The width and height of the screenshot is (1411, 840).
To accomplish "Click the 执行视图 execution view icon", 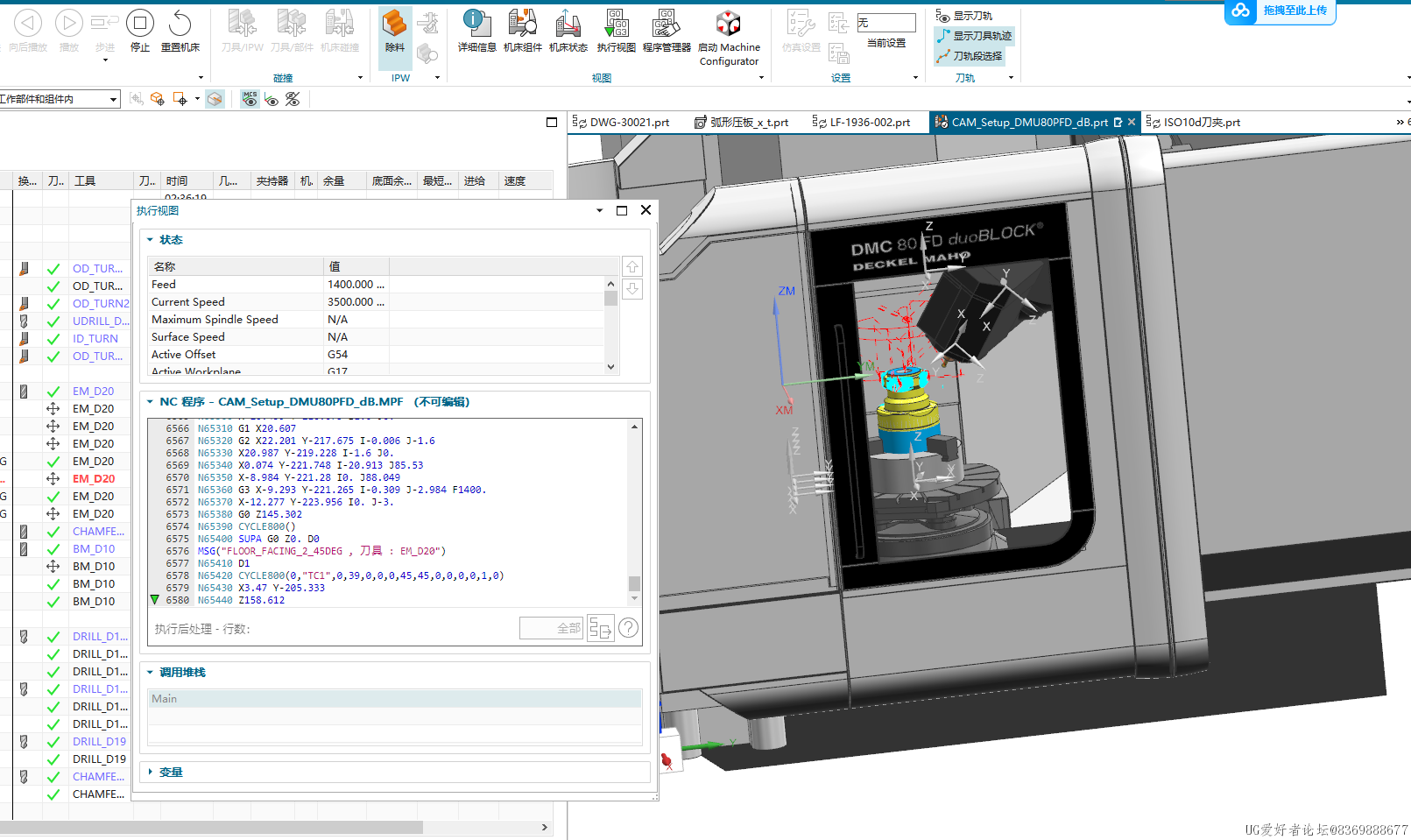I will (x=617, y=31).
